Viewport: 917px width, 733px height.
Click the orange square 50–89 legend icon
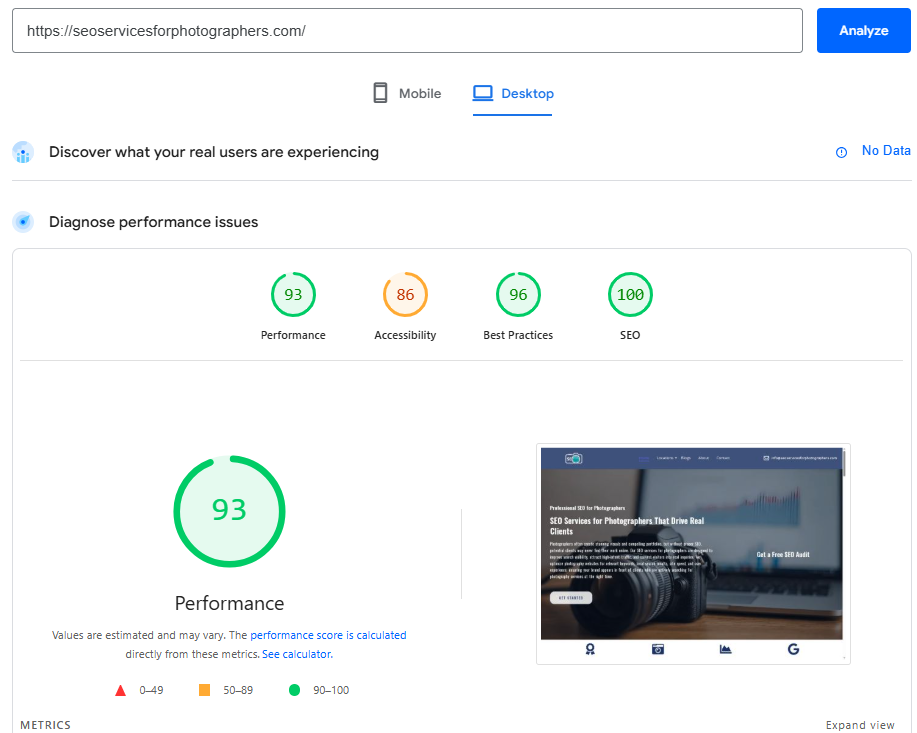204,690
